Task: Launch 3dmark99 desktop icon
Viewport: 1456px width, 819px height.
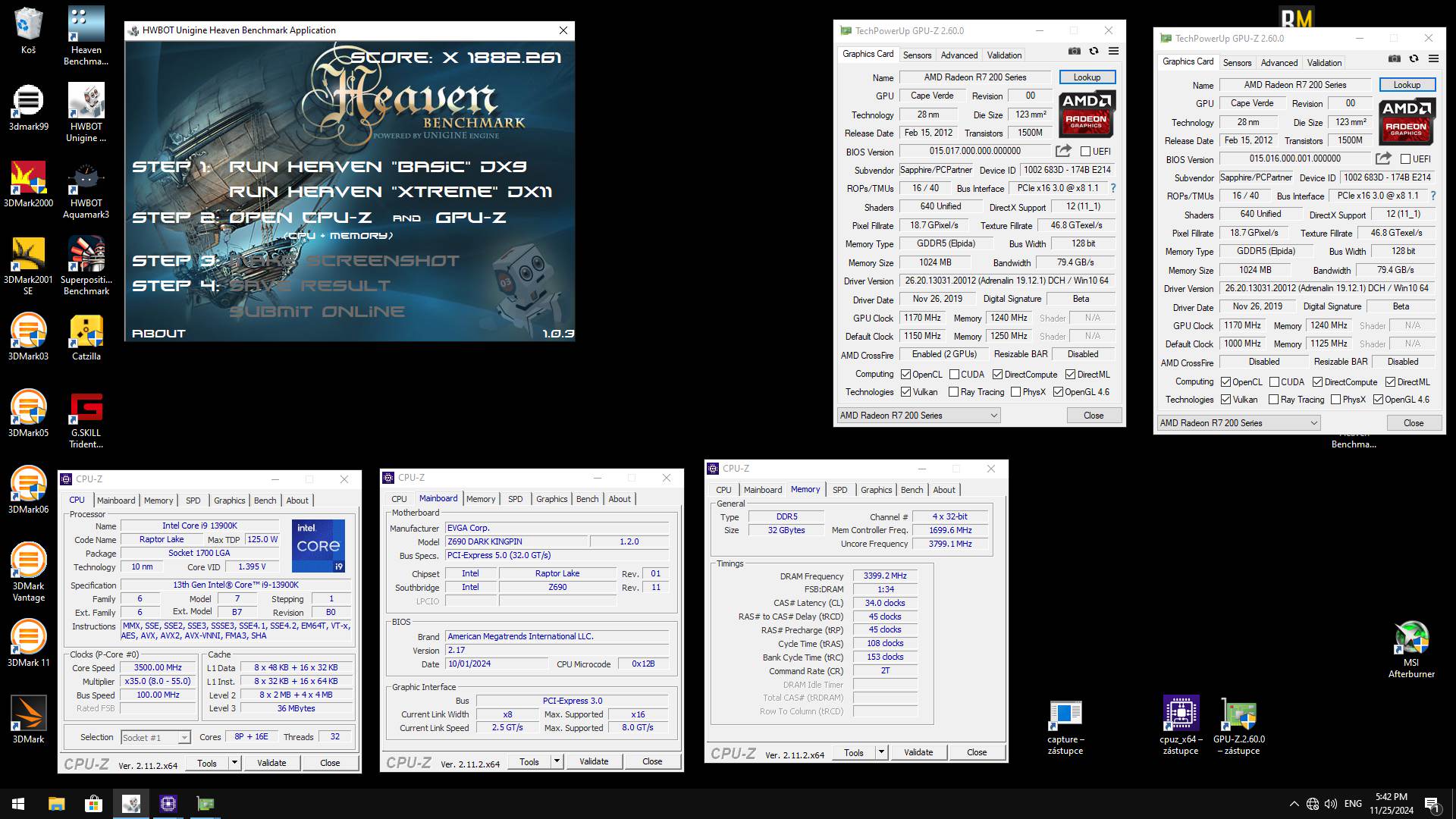Action: point(28,107)
